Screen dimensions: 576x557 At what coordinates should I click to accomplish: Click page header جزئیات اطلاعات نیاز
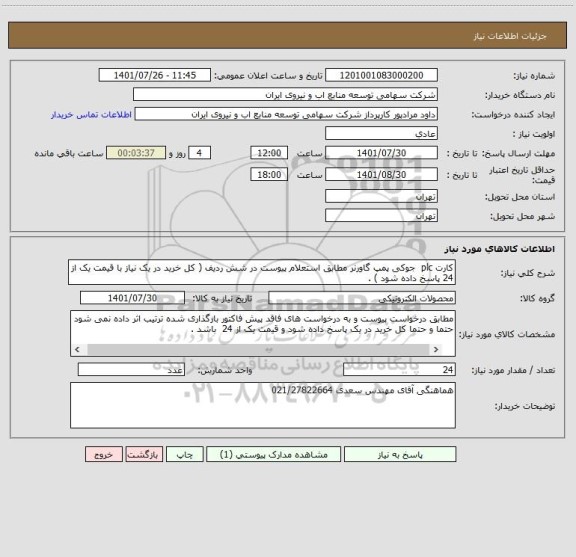(510, 36)
